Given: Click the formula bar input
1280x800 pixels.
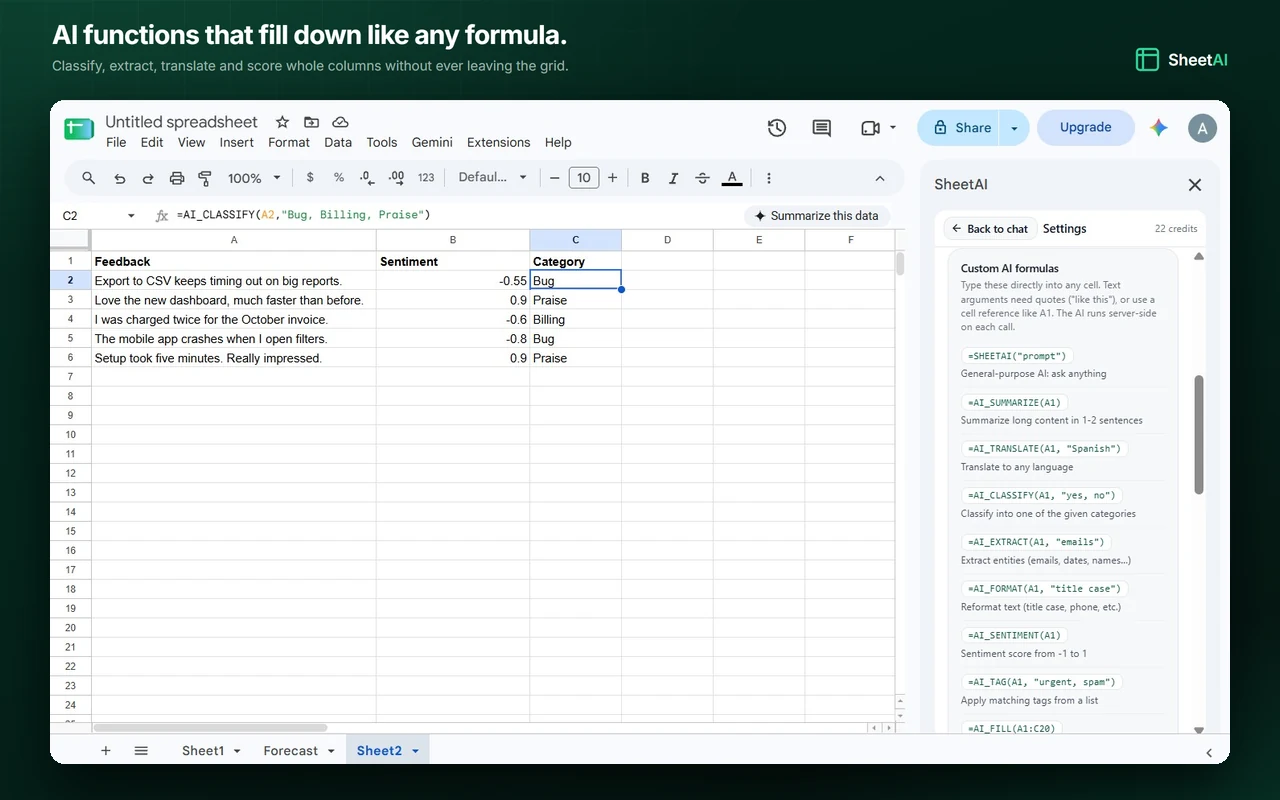Looking at the screenshot, I should (x=454, y=215).
